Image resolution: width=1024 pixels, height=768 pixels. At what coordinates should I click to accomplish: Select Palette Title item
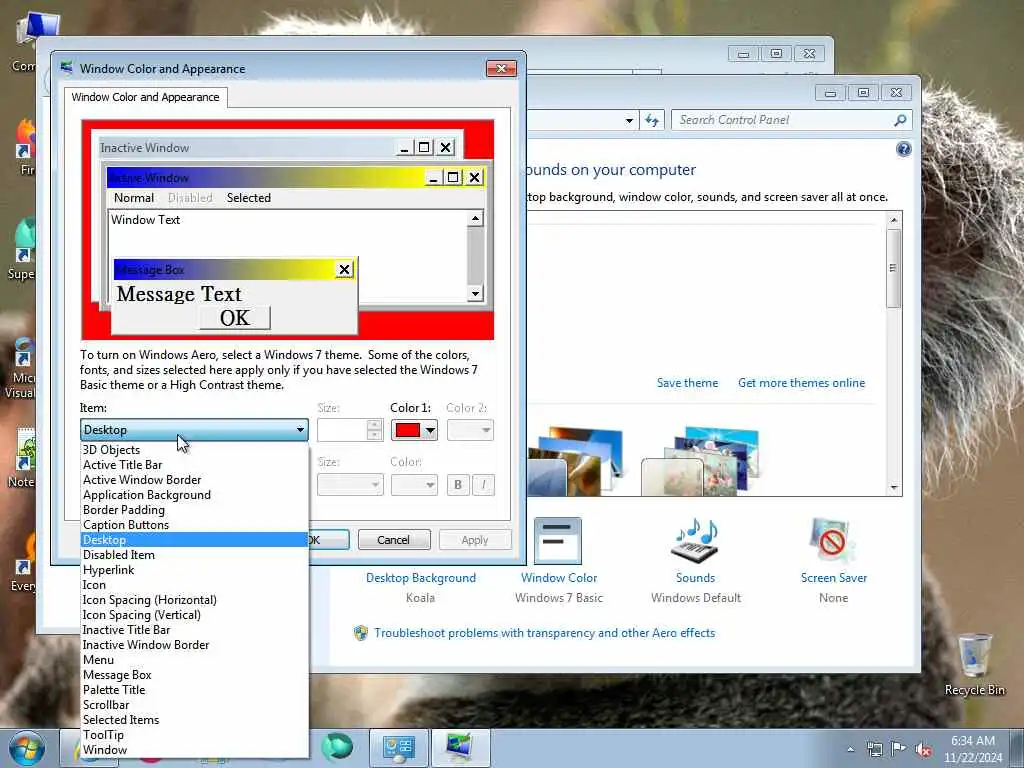(195, 690)
